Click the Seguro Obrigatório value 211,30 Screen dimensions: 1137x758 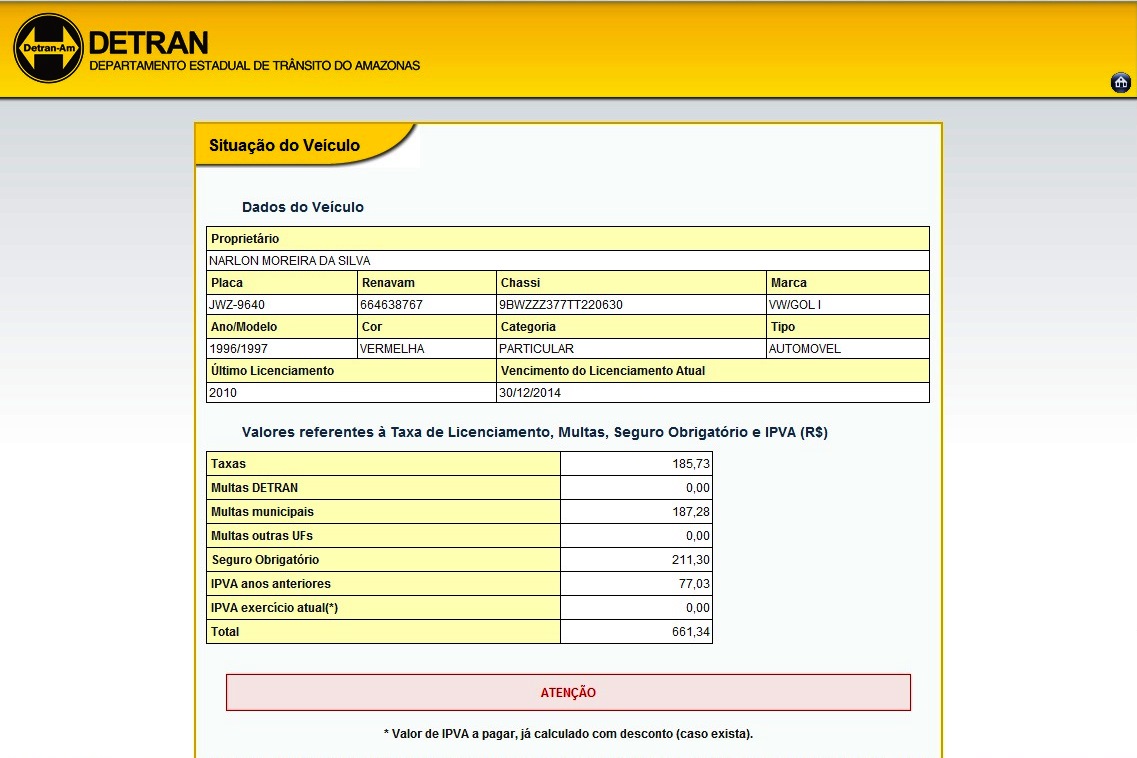point(690,560)
